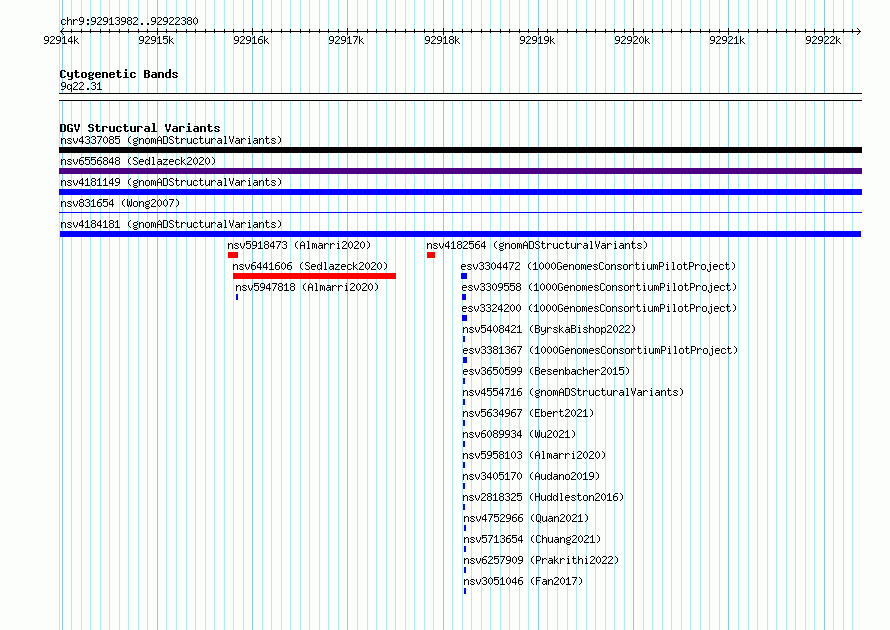Select nsv4752966 (Quan2021) label
The height and width of the screenshot is (630, 890).
click(x=526, y=518)
